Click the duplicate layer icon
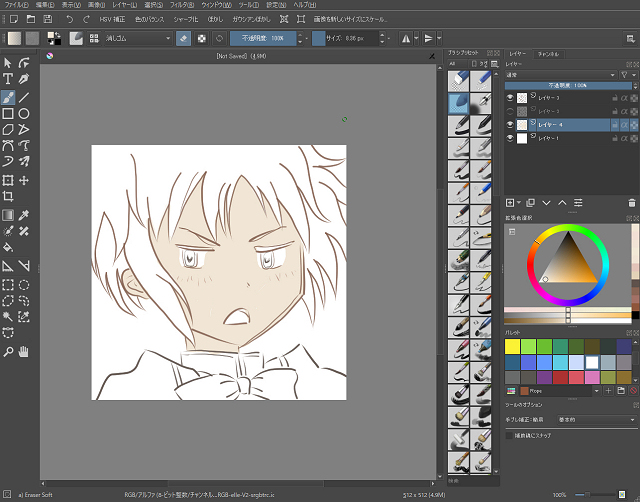Viewport: 640px width, 502px height. [x=530, y=203]
